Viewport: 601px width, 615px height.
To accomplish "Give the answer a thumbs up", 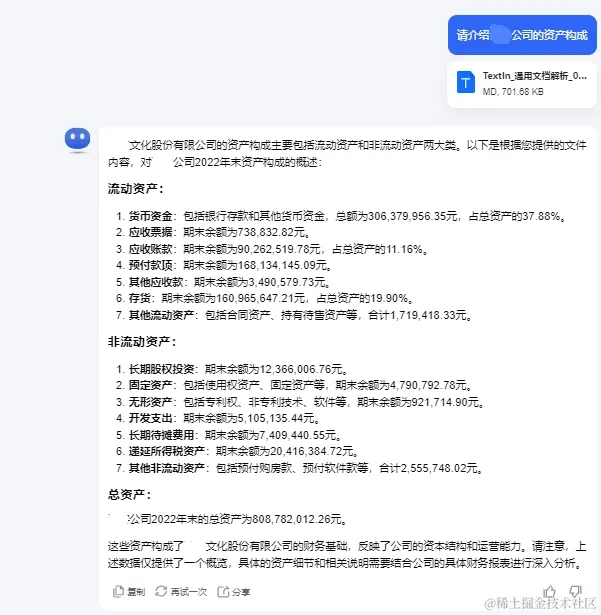I will click(x=550, y=591).
